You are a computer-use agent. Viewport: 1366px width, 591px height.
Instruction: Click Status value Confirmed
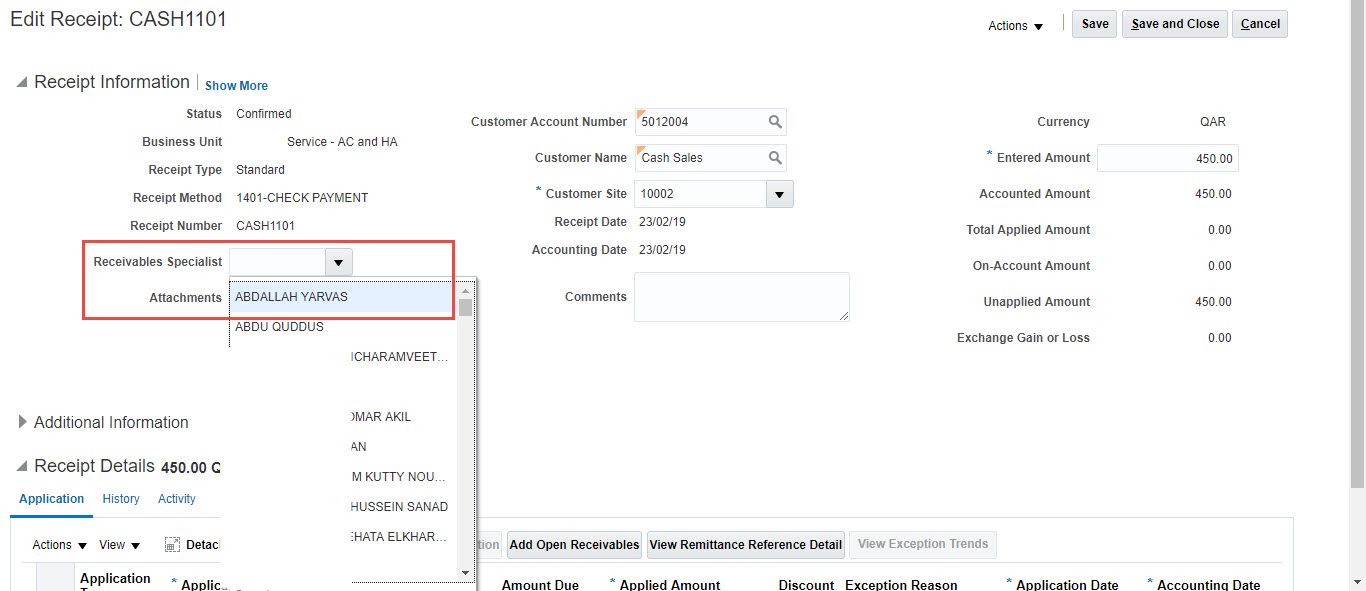pos(264,114)
